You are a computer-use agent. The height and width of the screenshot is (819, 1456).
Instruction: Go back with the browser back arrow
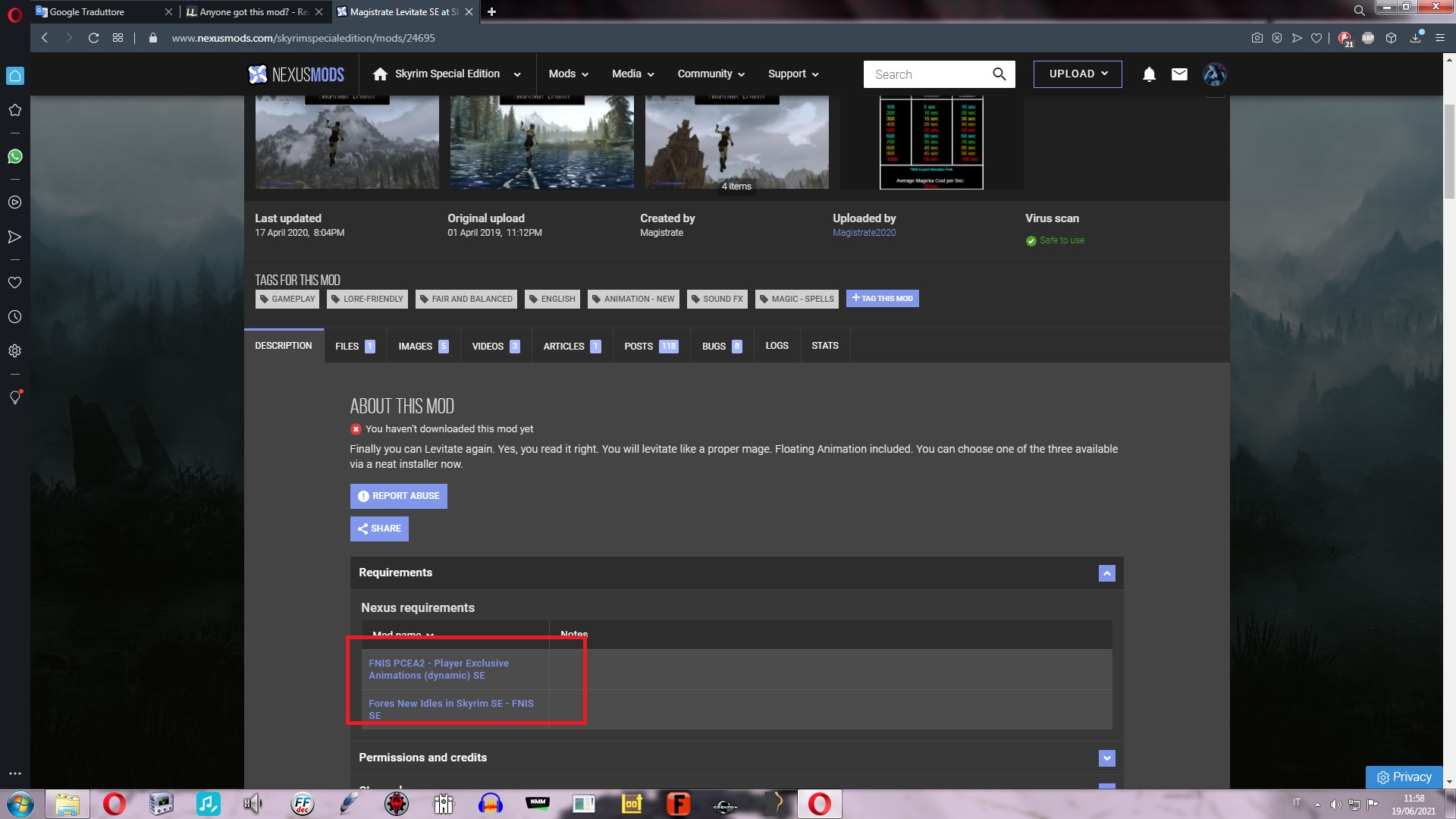tap(45, 38)
